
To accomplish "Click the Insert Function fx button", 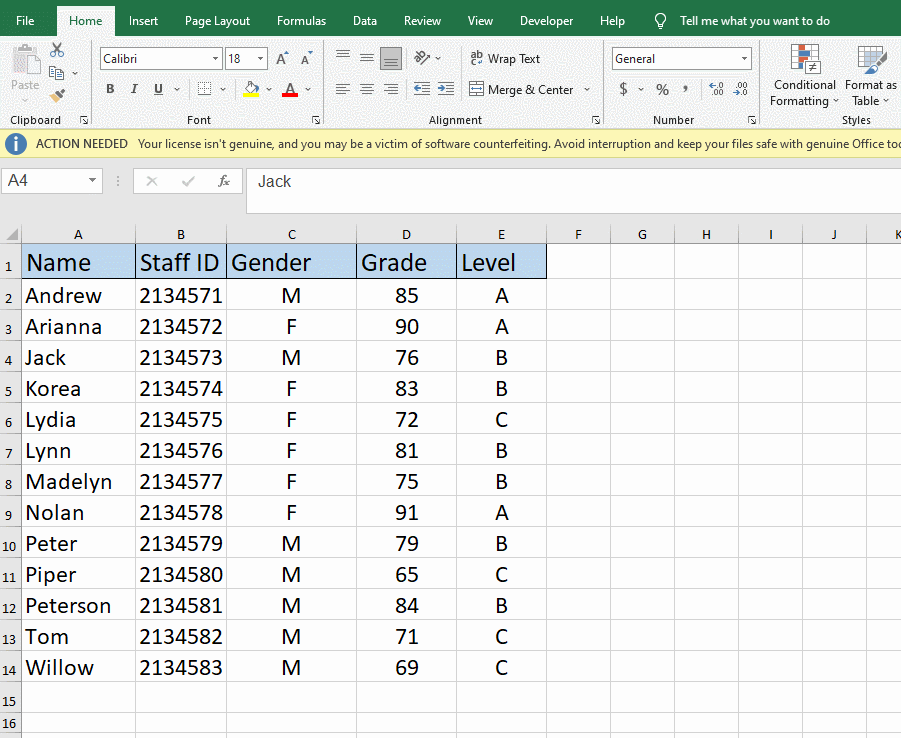I will point(224,181).
